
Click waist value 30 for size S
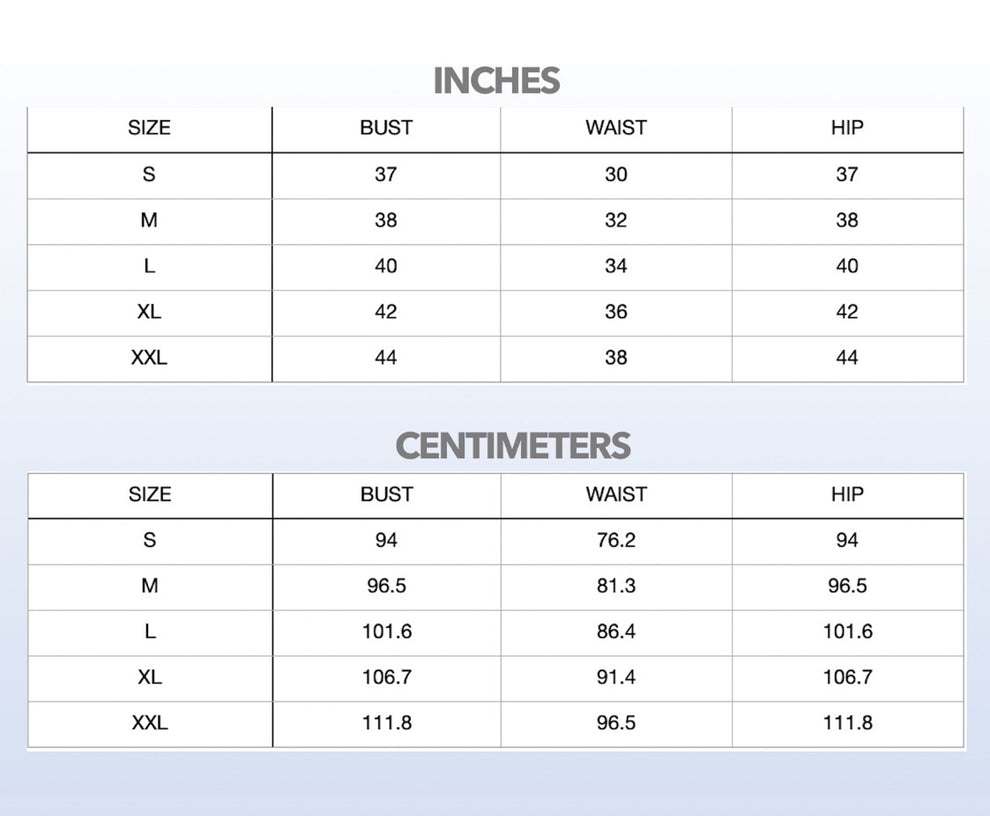616,174
